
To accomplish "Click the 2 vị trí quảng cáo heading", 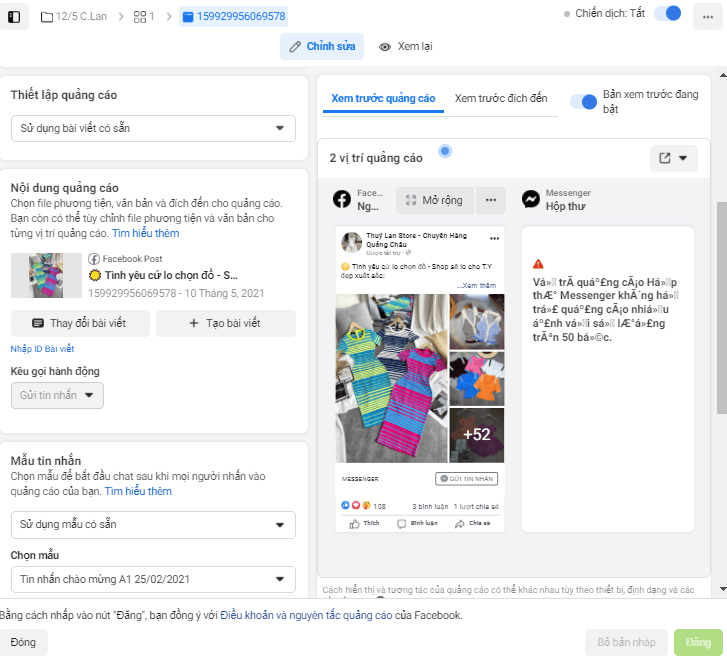I will [376, 158].
